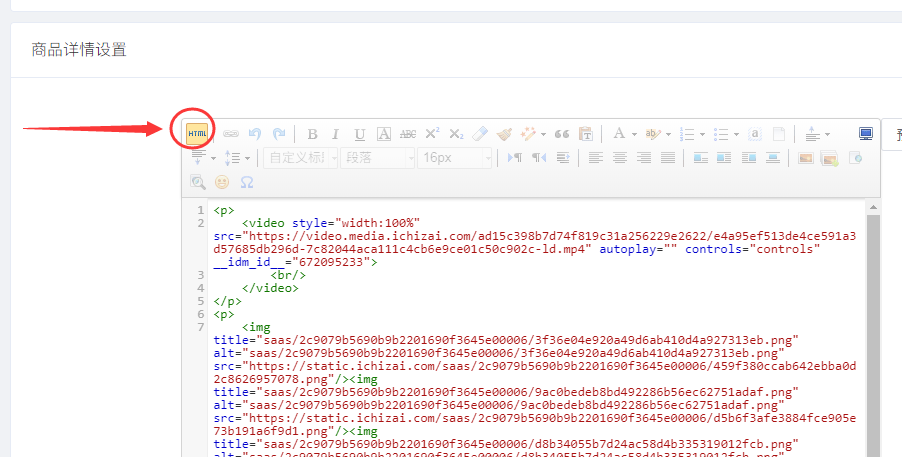Screen dimensions: 902x457
Task: Click the line height icon
Action: click(x=232, y=157)
